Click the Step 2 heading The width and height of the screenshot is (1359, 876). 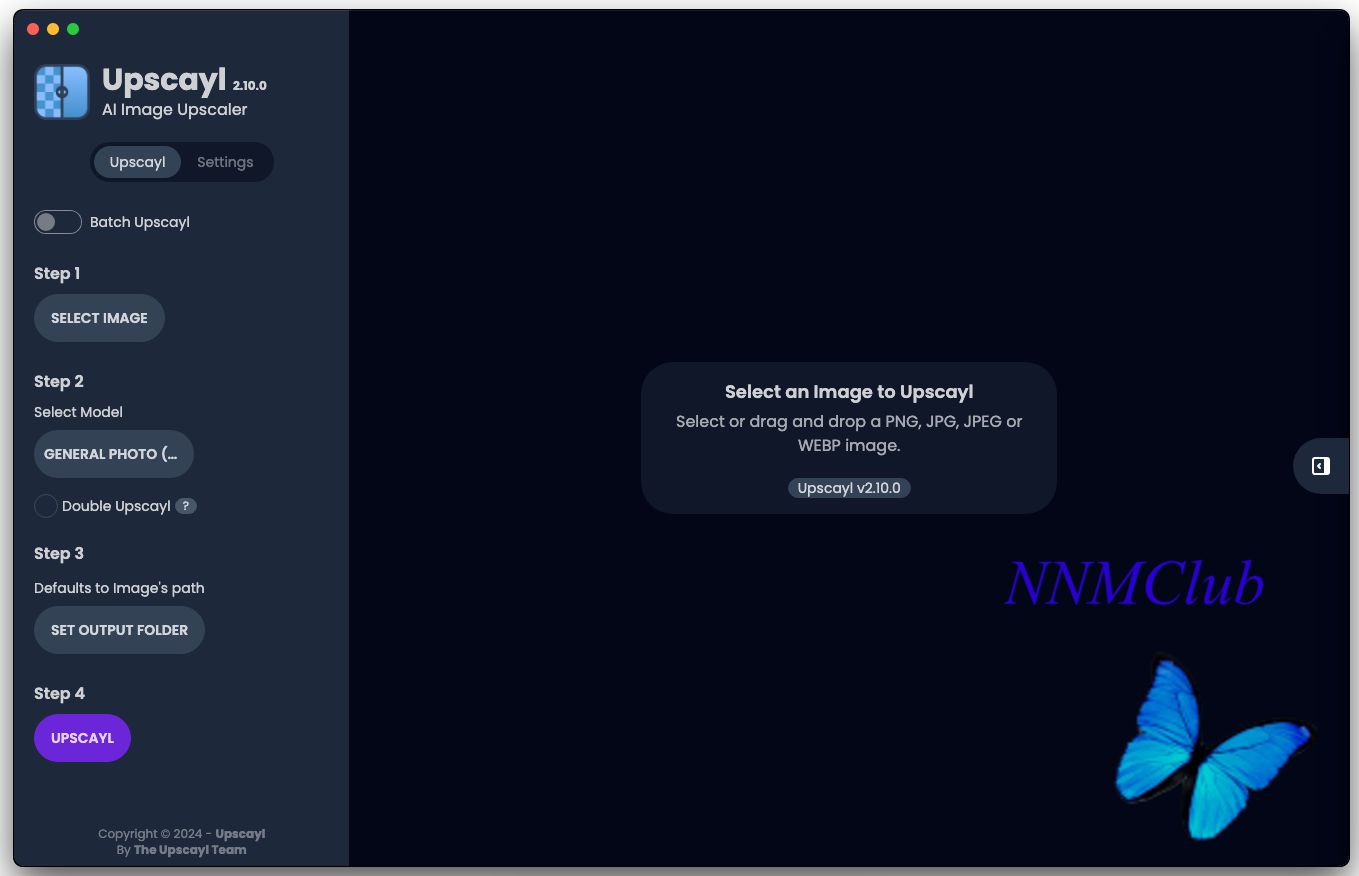pyautogui.click(x=59, y=382)
